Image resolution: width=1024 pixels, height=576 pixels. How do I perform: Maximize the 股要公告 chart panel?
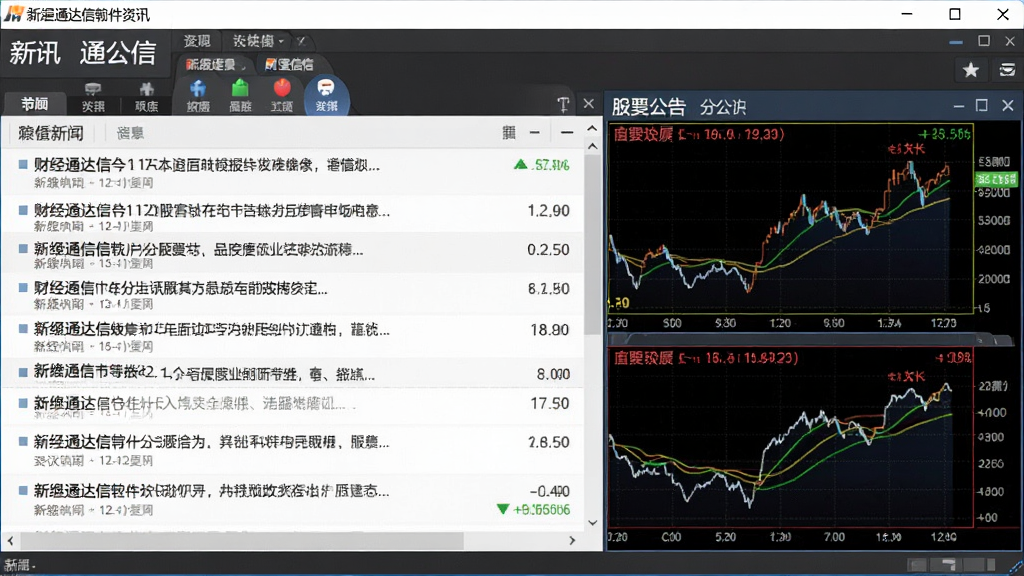point(982,105)
